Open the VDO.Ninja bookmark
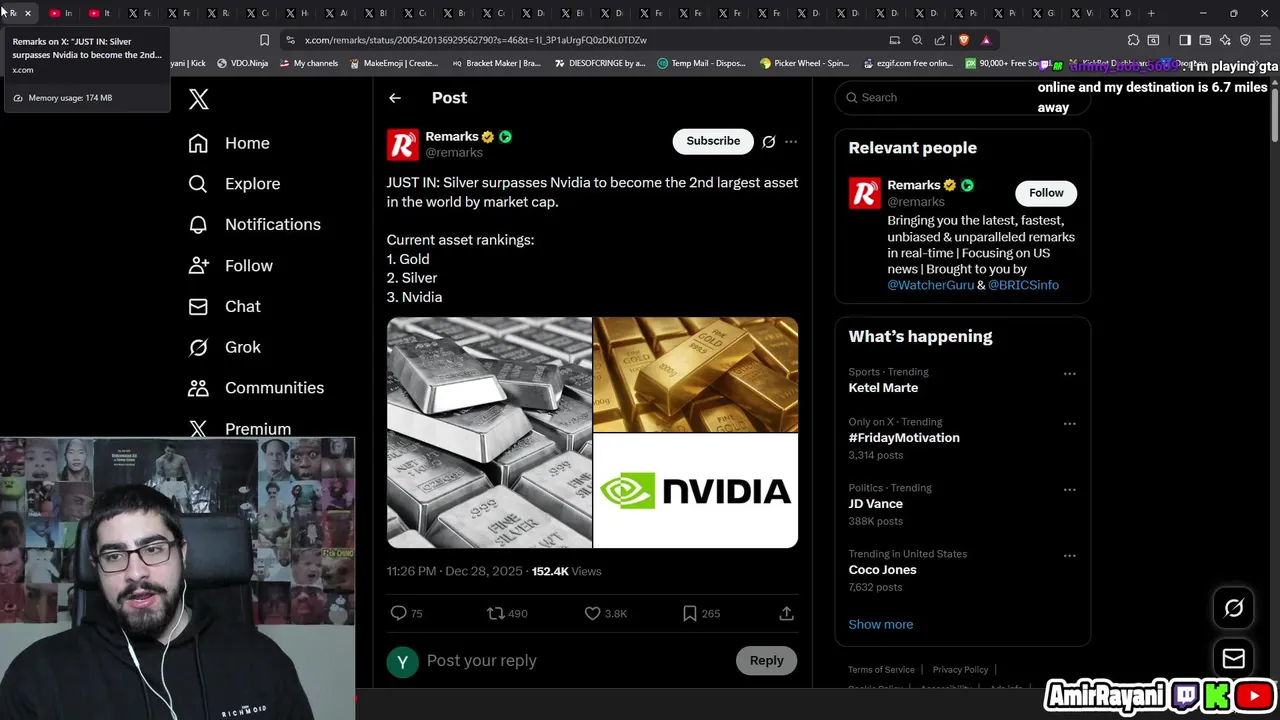The width and height of the screenshot is (1280, 720). 241,63
